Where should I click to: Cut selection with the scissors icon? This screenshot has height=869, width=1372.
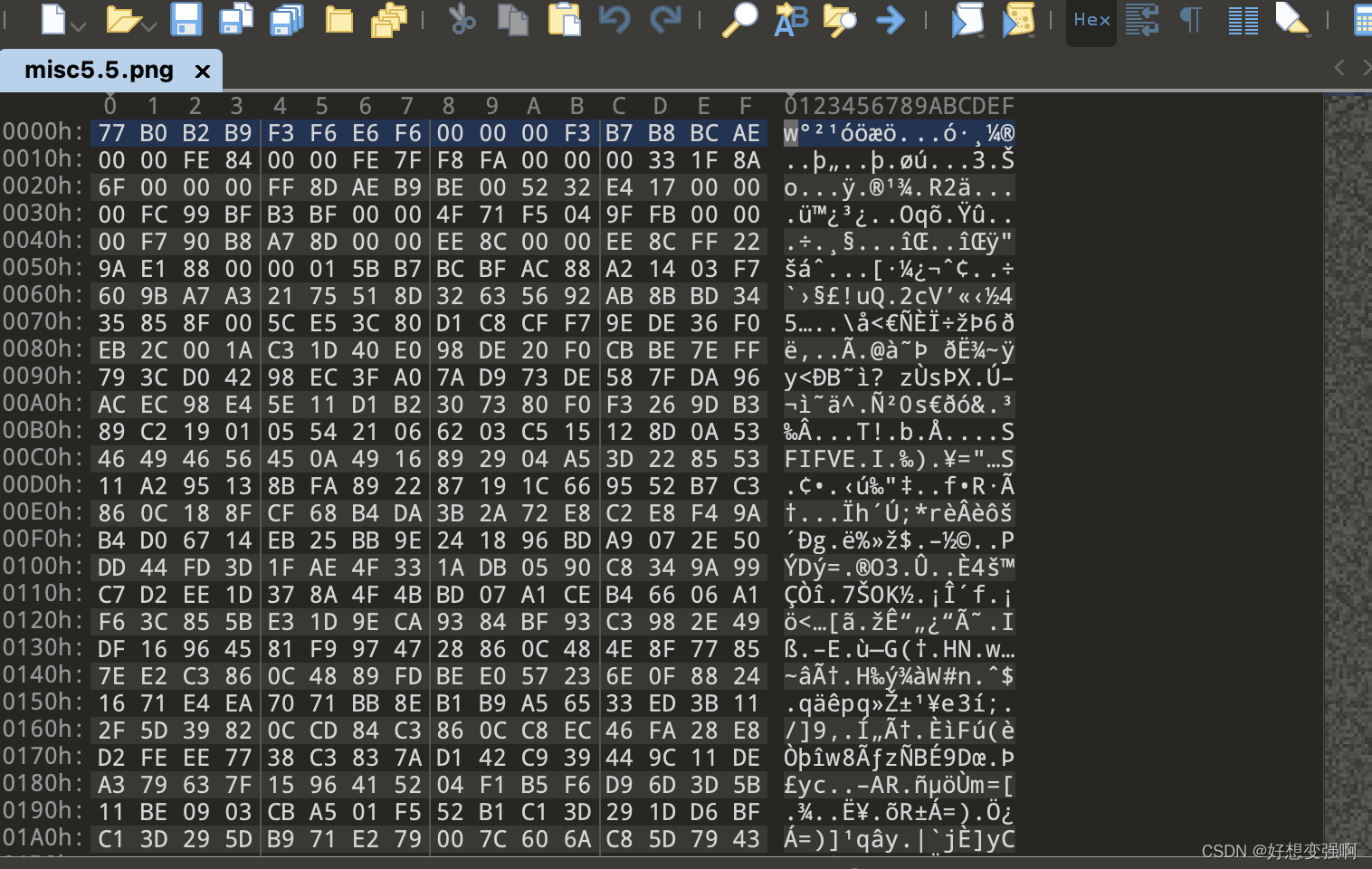[462, 19]
